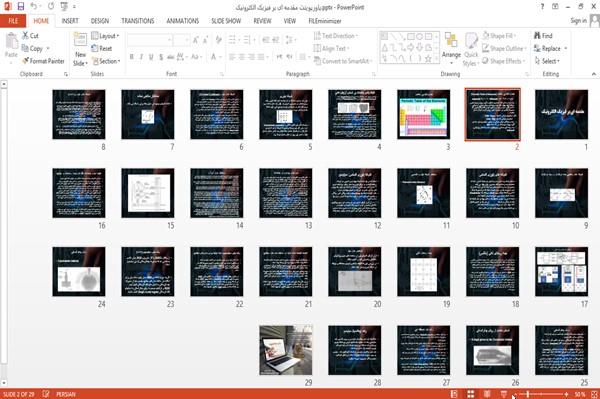The height and width of the screenshot is (399, 600).
Task: Select Slide Sorter view icon in status bar
Action: coord(471,394)
